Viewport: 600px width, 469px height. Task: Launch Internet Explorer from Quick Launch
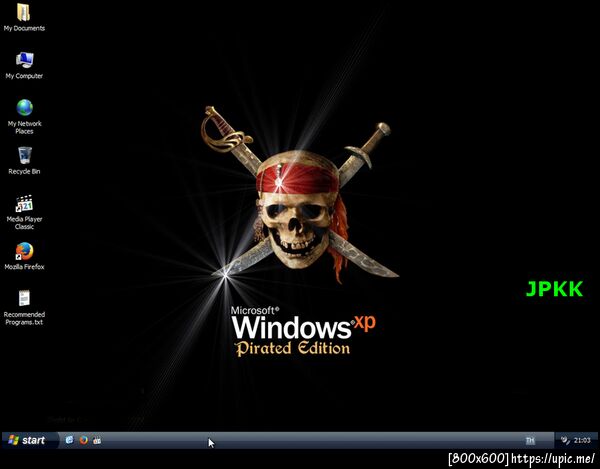point(69,440)
